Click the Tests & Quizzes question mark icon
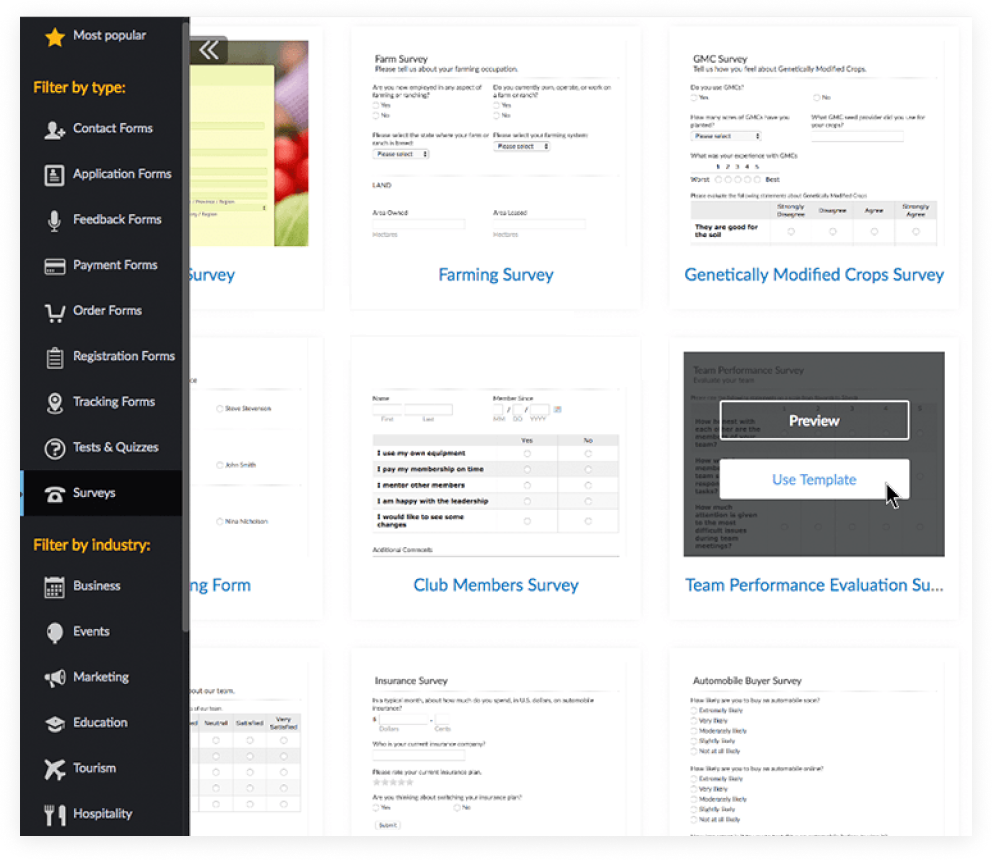The width and height of the screenshot is (992, 860). 55,449
